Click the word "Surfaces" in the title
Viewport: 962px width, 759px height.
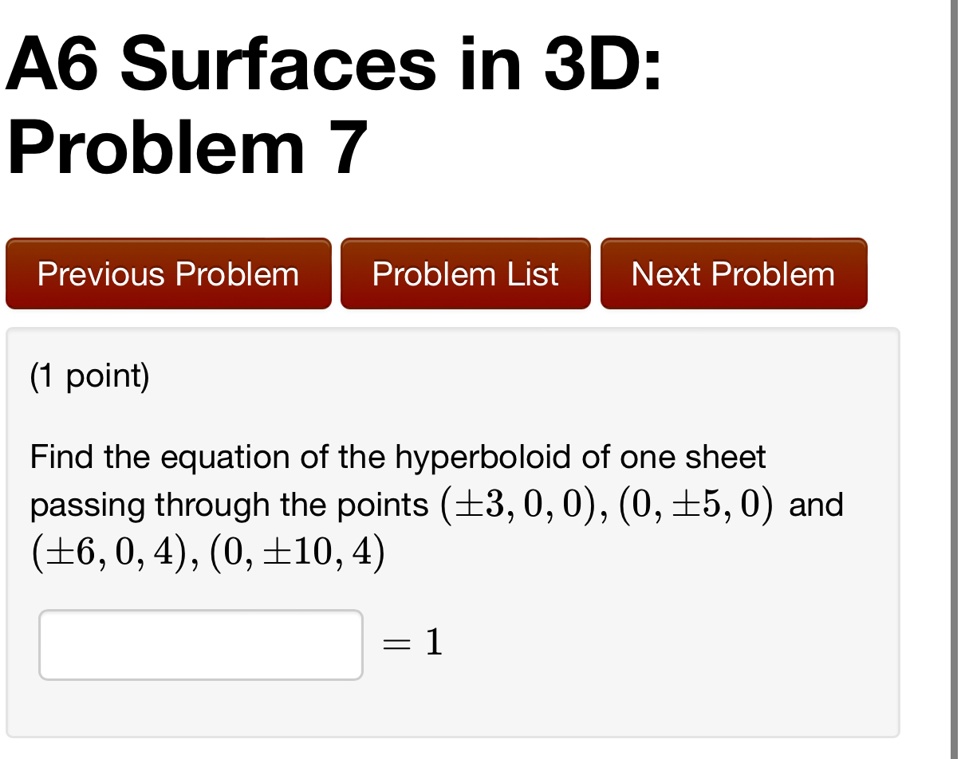click(x=278, y=63)
